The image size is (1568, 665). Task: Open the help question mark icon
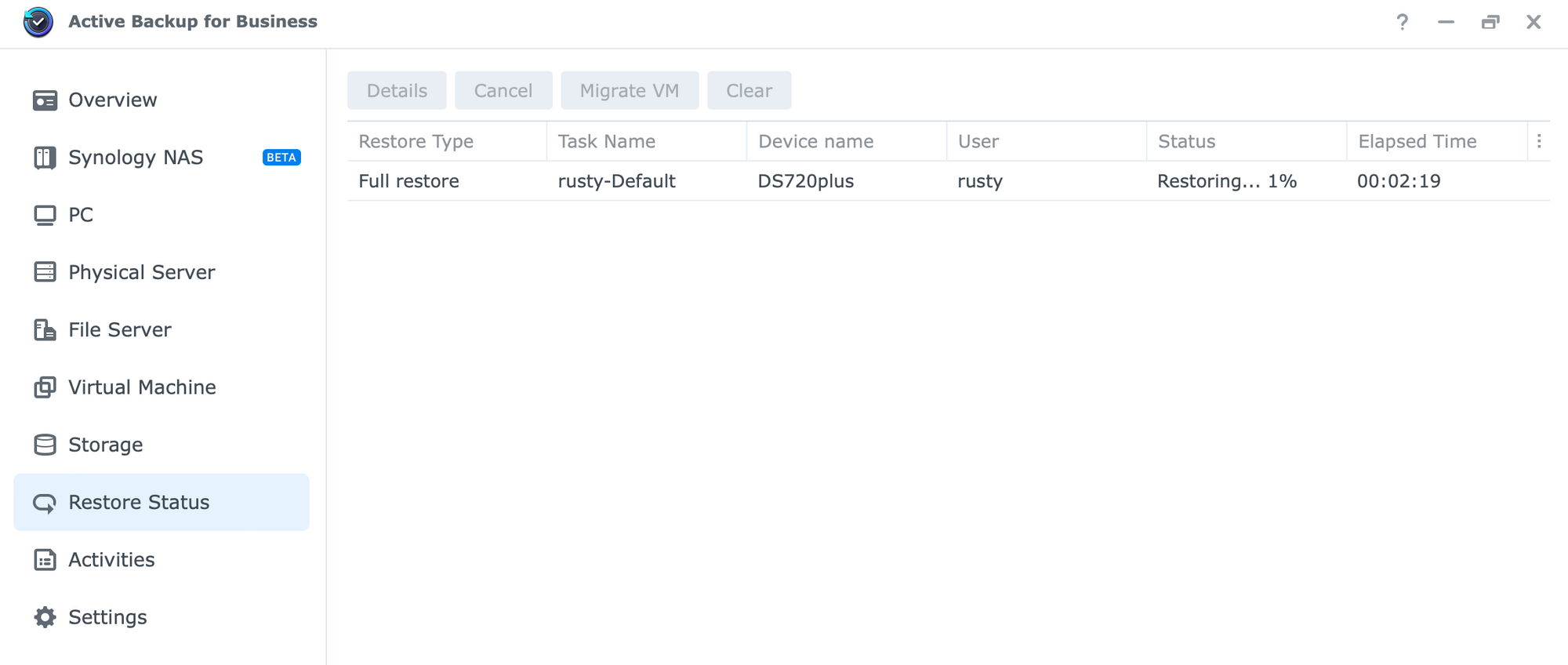click(1402, 22)
